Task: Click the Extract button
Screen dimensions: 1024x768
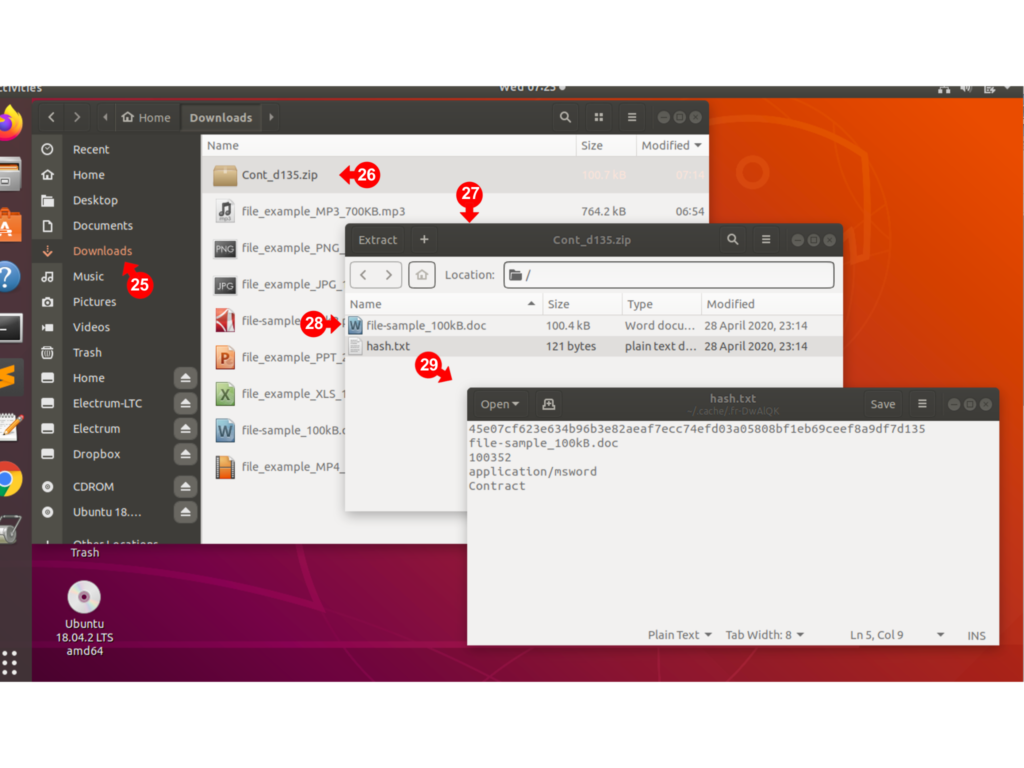Action: (378, 240)
